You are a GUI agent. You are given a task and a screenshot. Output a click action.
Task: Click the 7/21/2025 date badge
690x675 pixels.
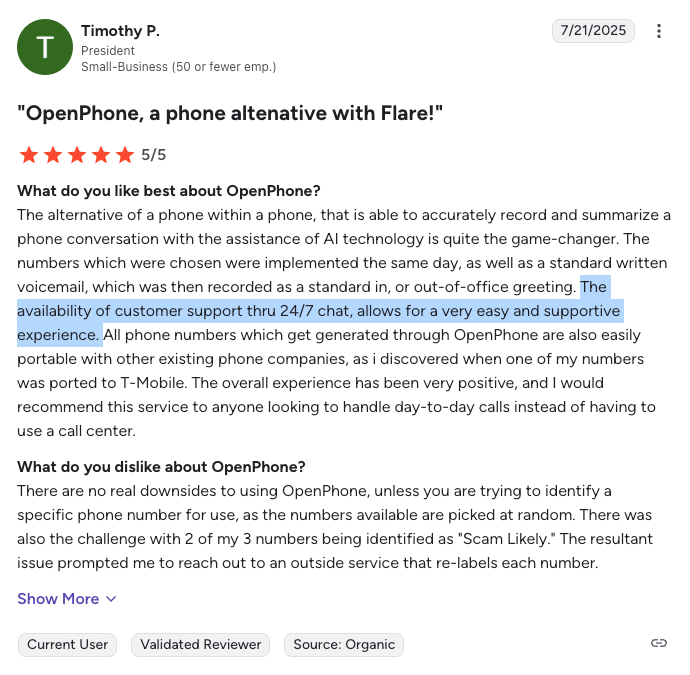coord(594,31)
